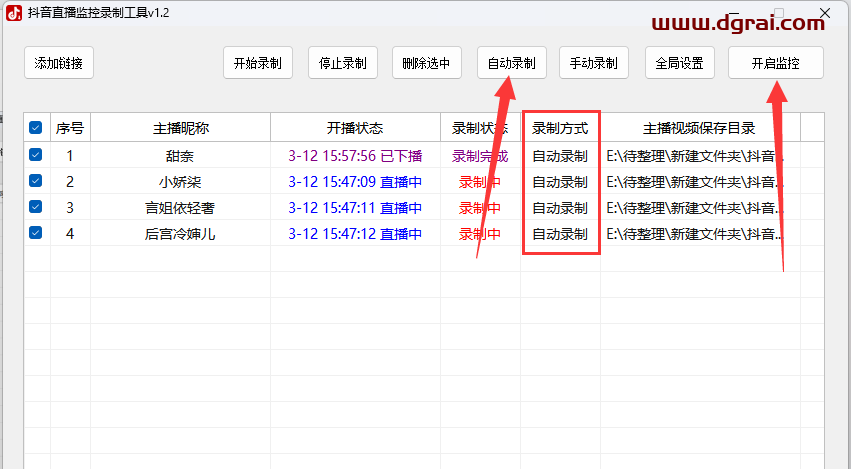
Task: Select streamer name 甜奈
Action: coord(180,156)
